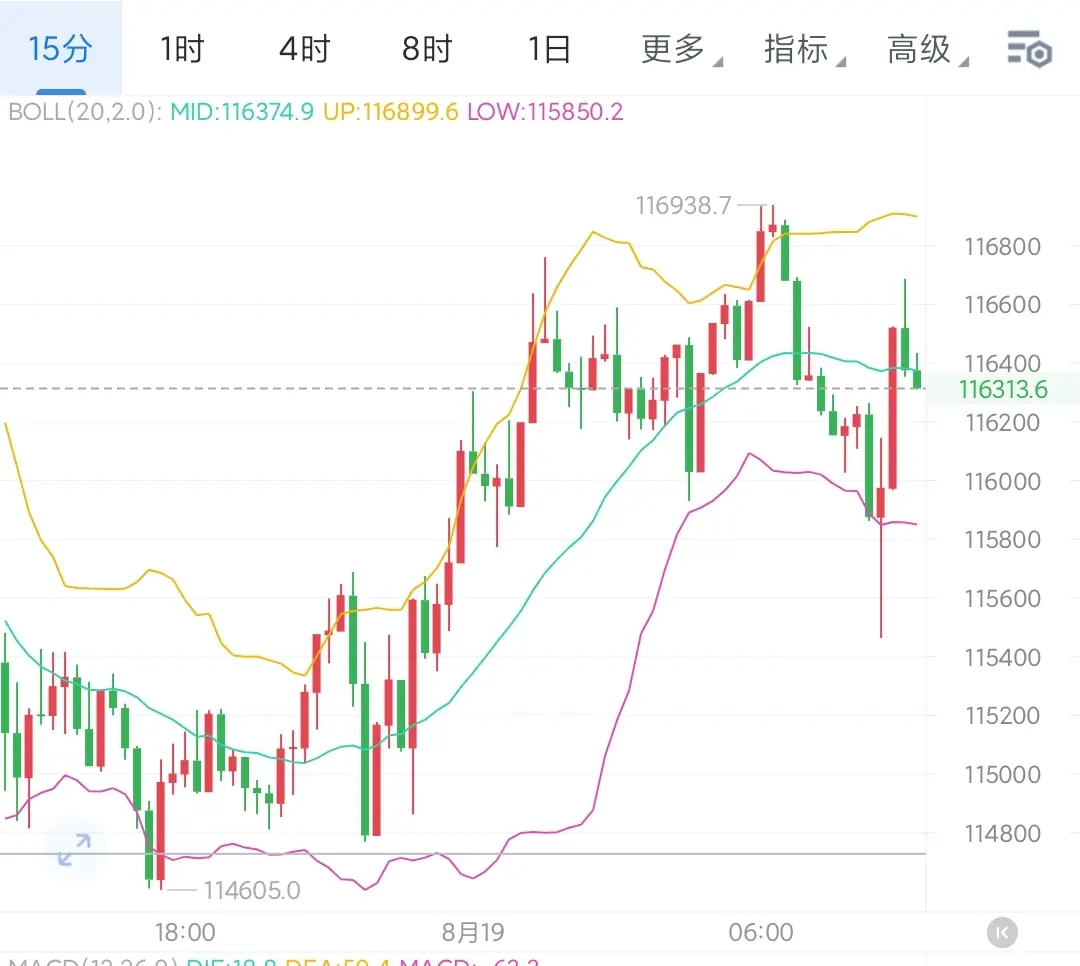Click the 116600 price axis label
Image resolution: width=1080 pixels, height=966 pixels.
(1002, 305)
